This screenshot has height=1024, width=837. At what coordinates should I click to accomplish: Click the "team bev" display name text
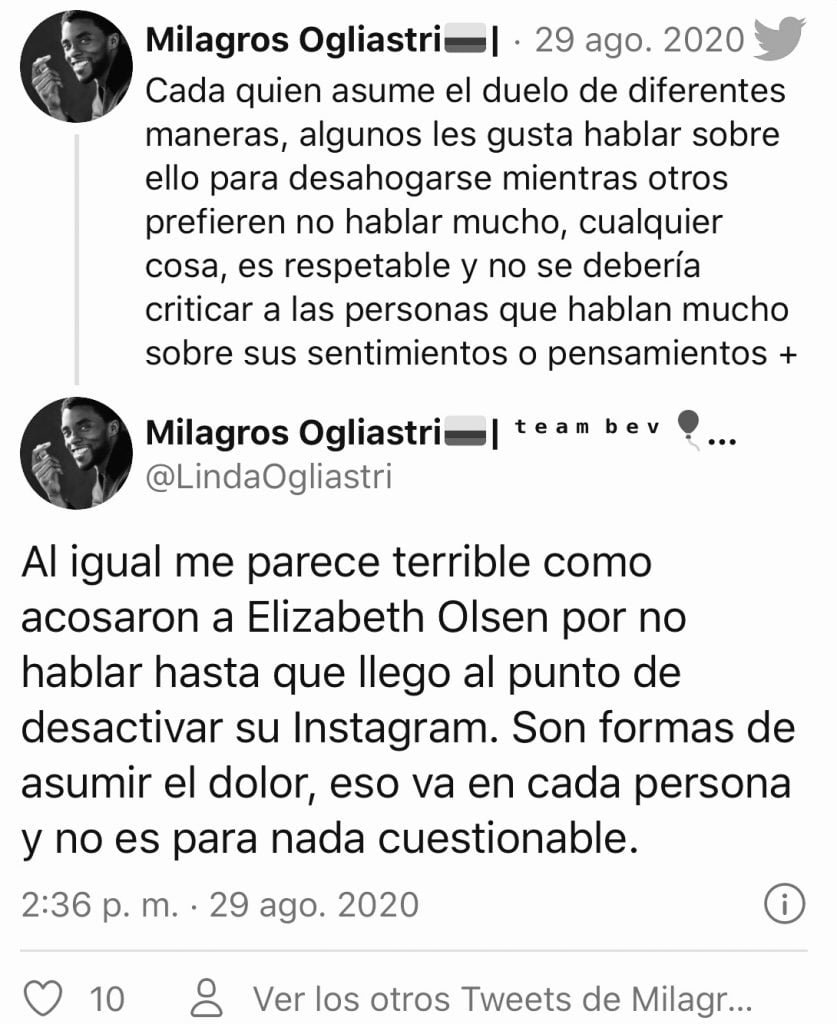[588, 427]
